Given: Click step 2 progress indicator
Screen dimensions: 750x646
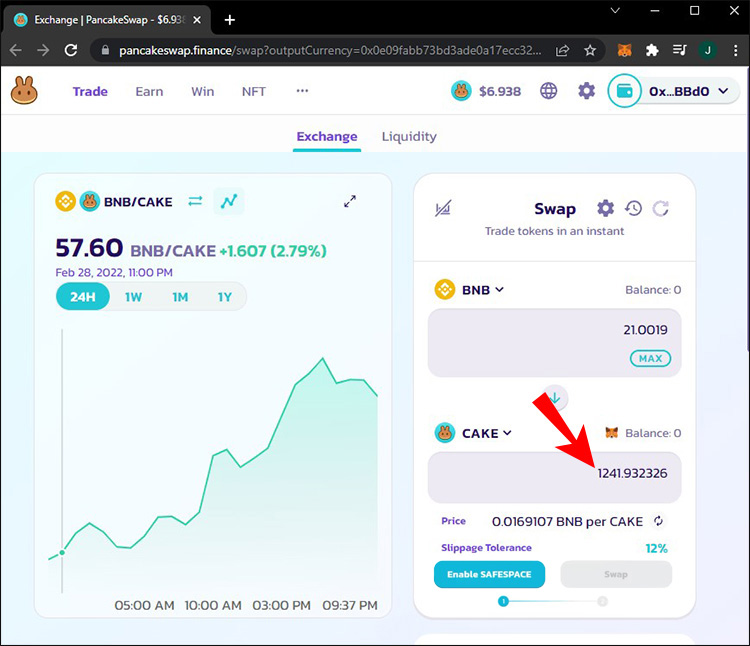Looking at the screenshot, I should click(603, 602).
